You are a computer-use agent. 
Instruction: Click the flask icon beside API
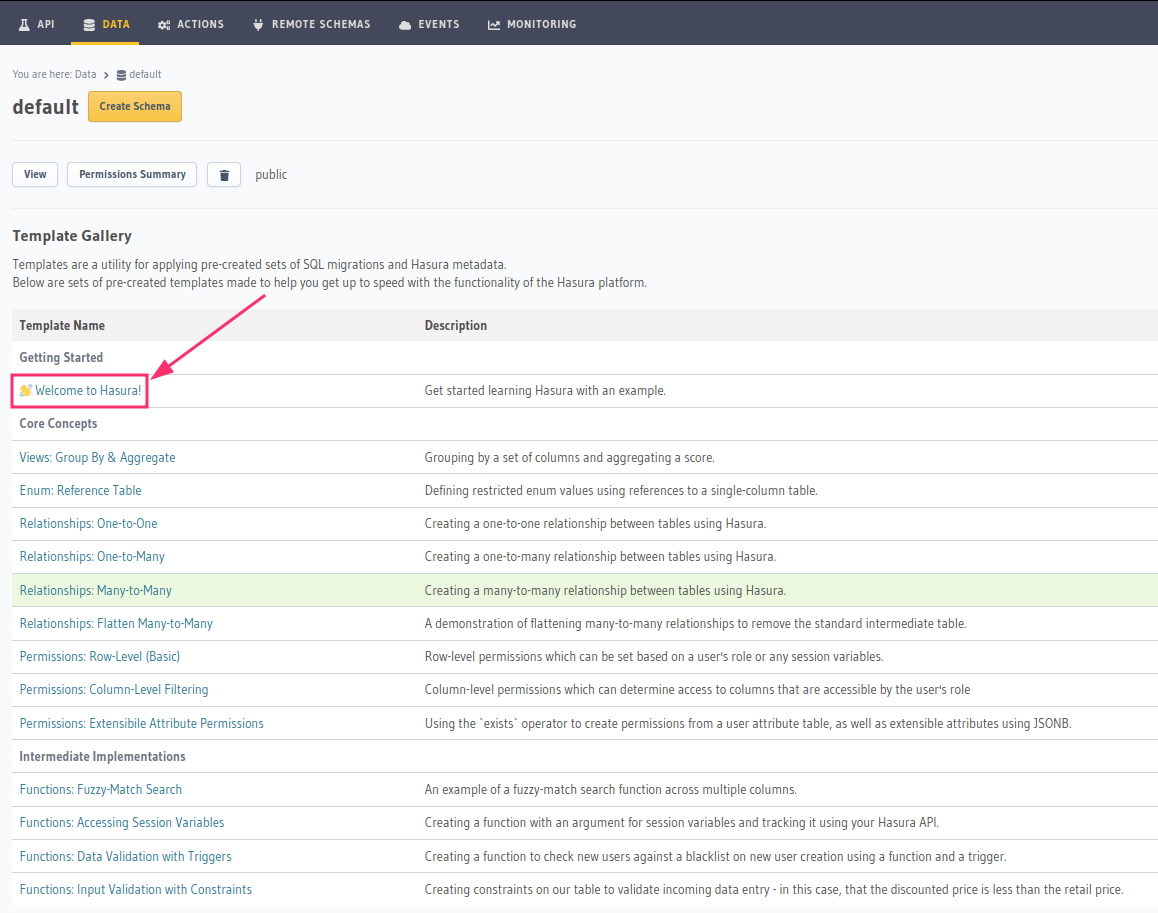point(24,24)
